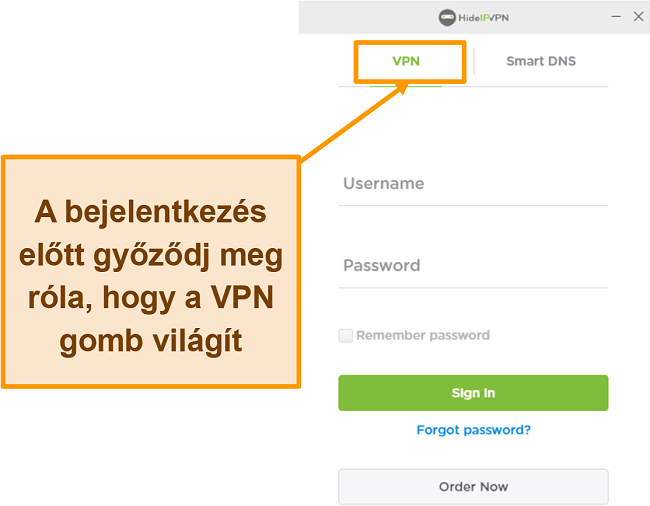
Task: Focus the Password input field
Action: coord(473,266)
